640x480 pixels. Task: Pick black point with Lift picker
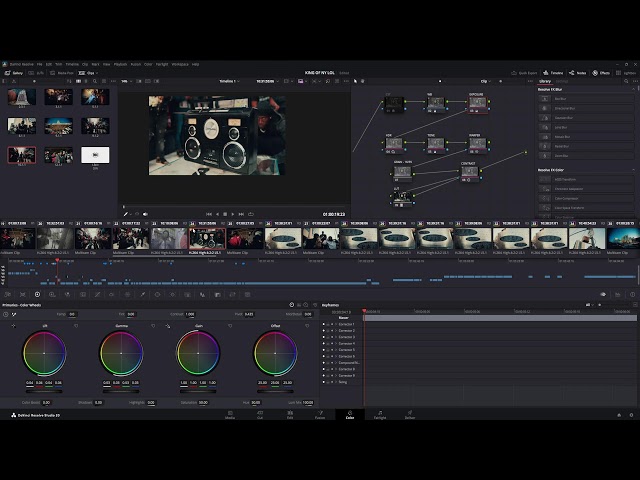[x=13, y=326]
